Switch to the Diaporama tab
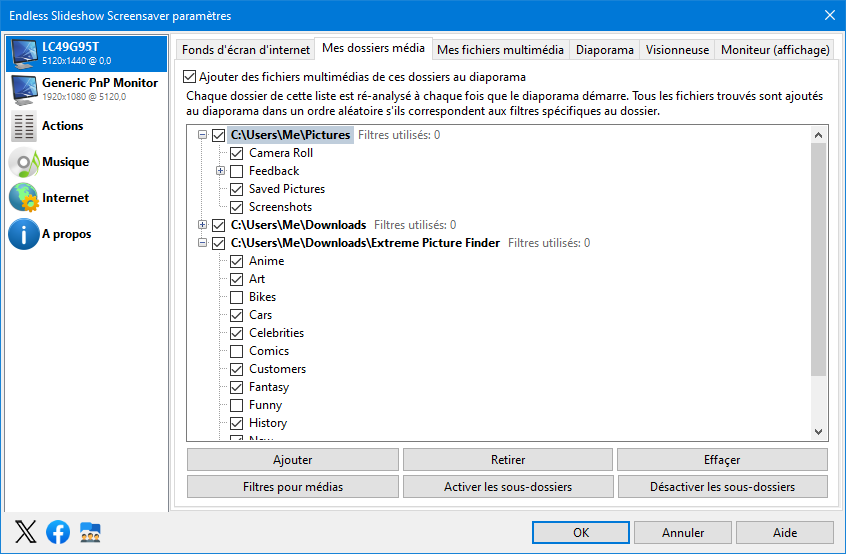Screen dimensions: 846x554 (x=604, y=50)
